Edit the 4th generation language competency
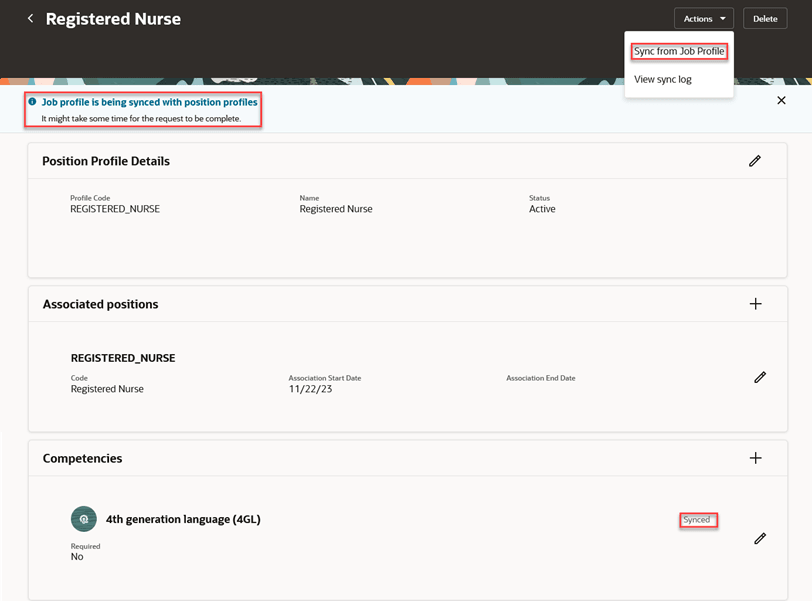Screen dimensions: 812x601 760,538
